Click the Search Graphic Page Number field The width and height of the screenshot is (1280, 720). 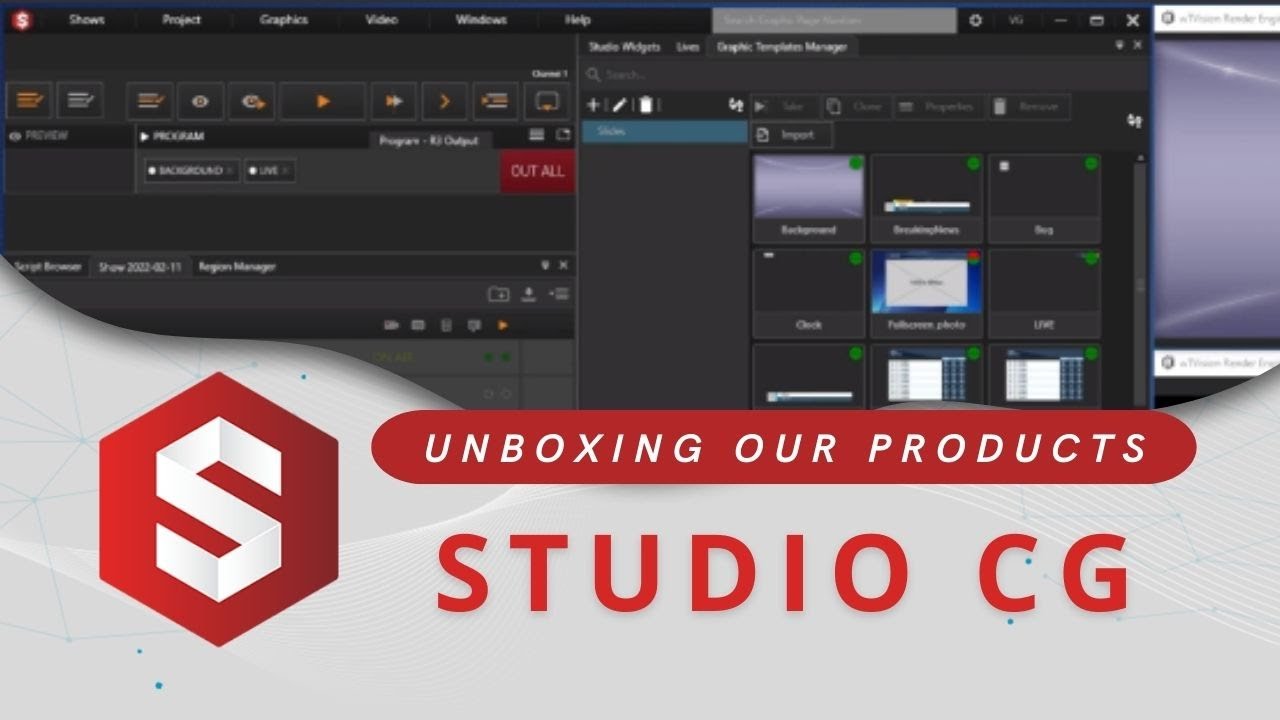click(x=835, y=20)
